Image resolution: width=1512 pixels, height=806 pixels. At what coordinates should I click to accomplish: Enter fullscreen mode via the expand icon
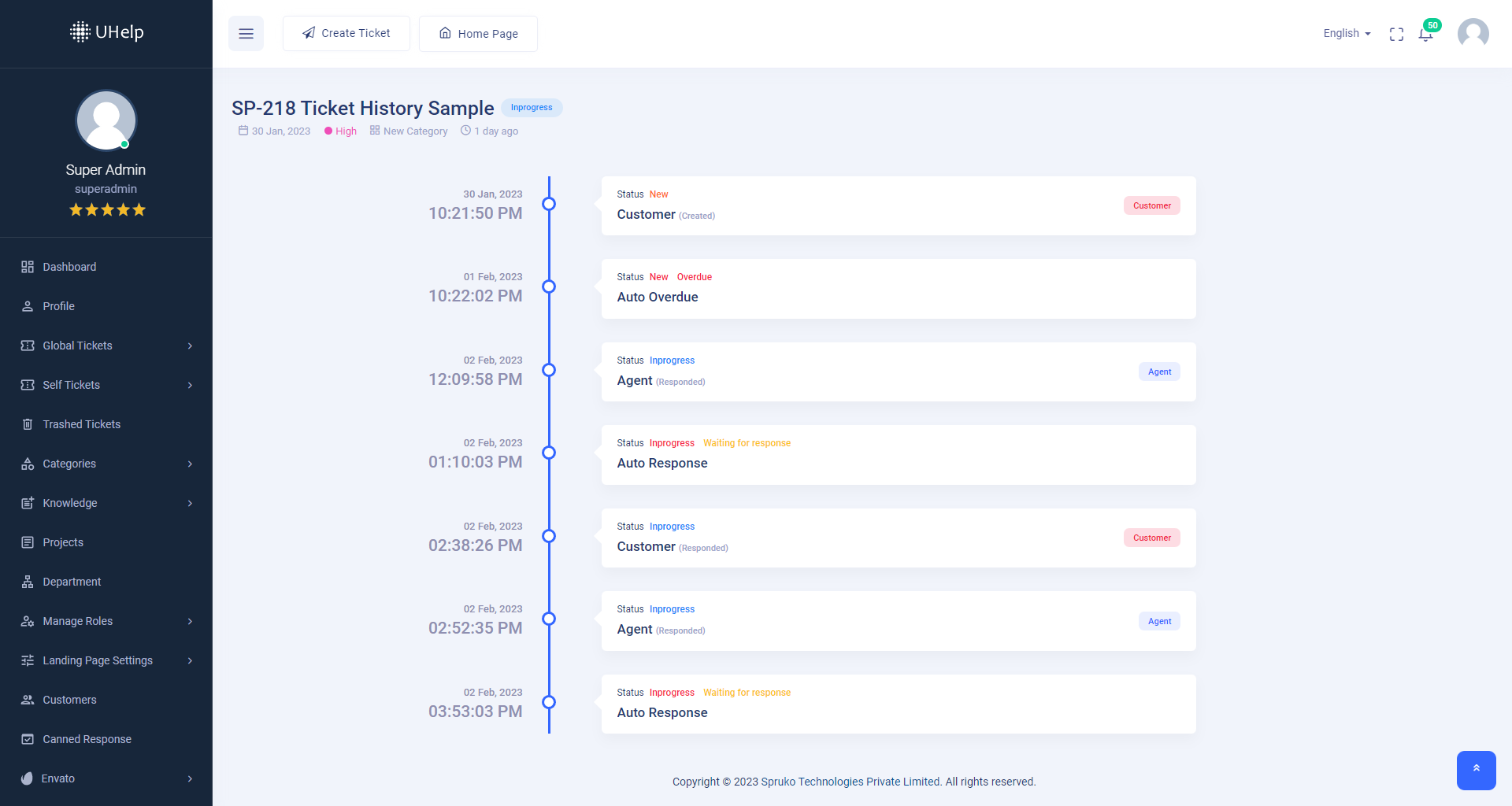[x=1396, y=34]
